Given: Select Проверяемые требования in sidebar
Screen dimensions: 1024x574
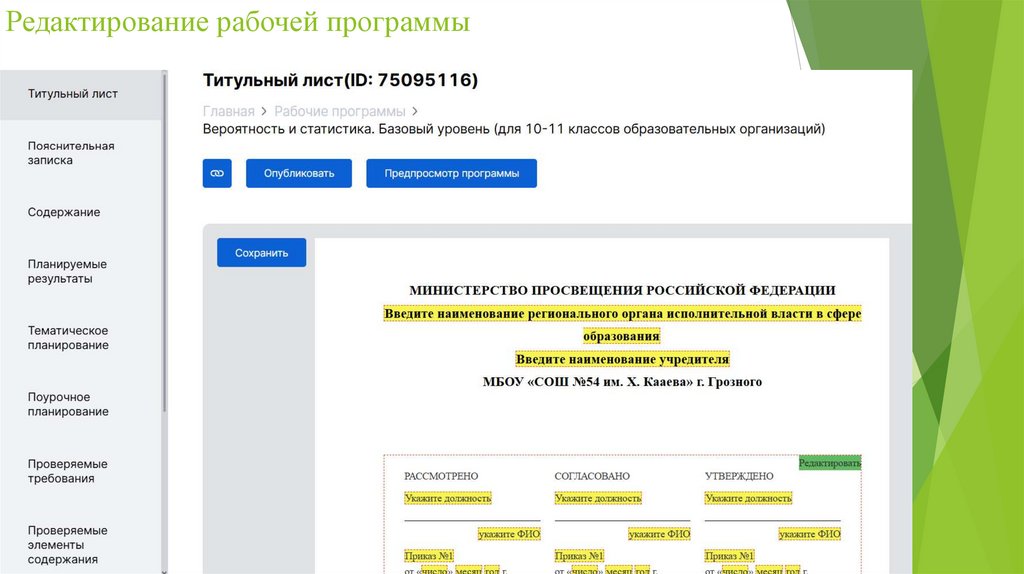Looking at the screenshot, I should (67, 471).
